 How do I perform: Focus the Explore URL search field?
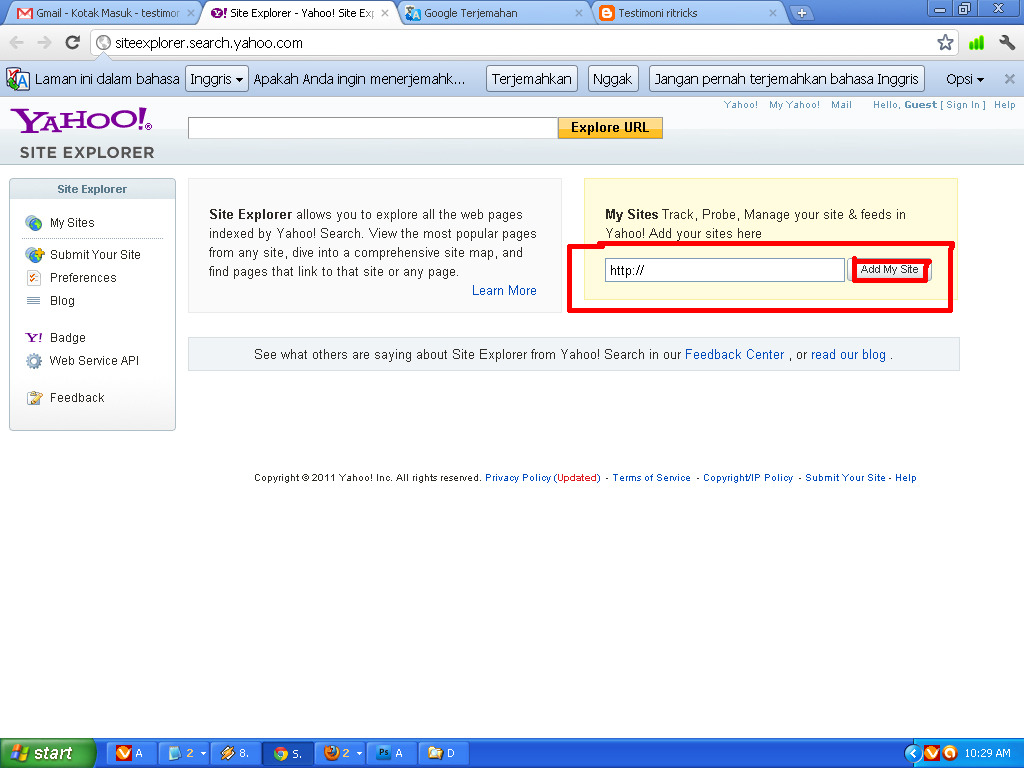373,128
